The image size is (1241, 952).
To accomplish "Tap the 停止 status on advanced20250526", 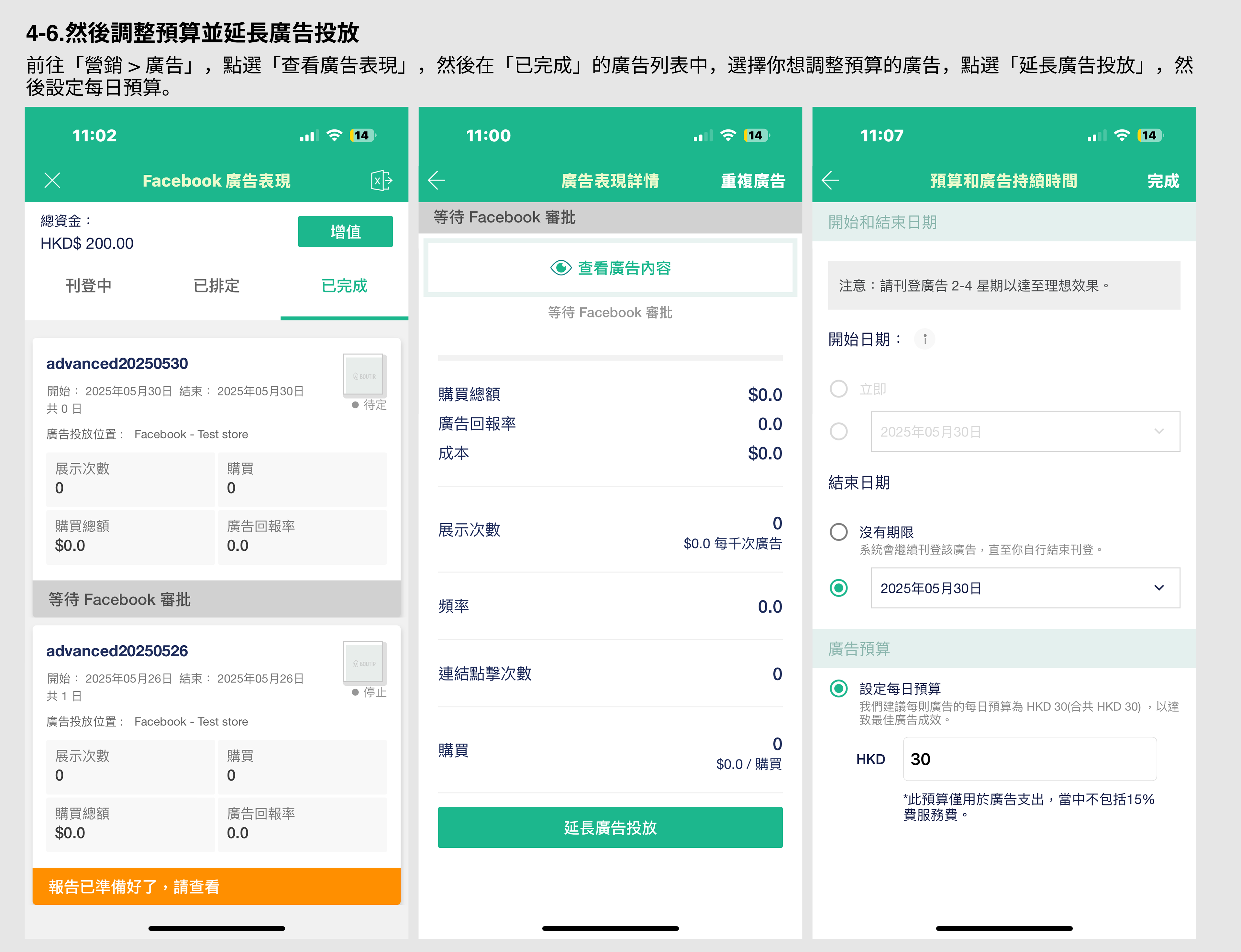I will (x=369, y=692).
